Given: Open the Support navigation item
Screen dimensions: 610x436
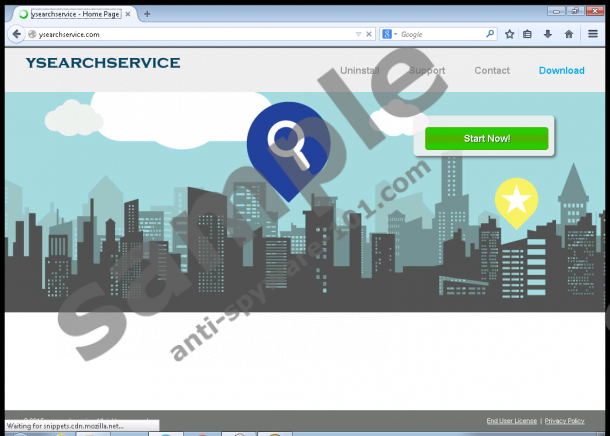Looking at the screenshot, I should (427, 71).
